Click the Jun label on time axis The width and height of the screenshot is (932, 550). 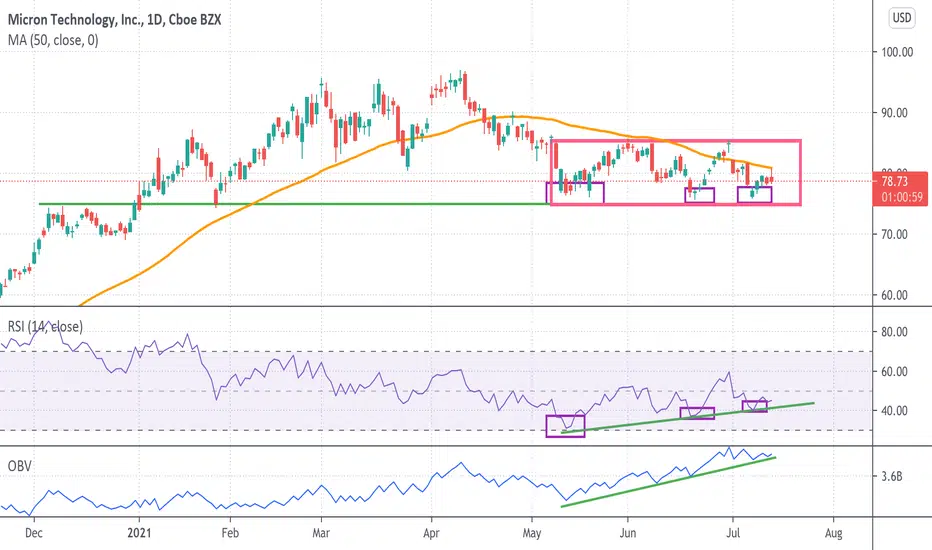(x=628, y=533)
